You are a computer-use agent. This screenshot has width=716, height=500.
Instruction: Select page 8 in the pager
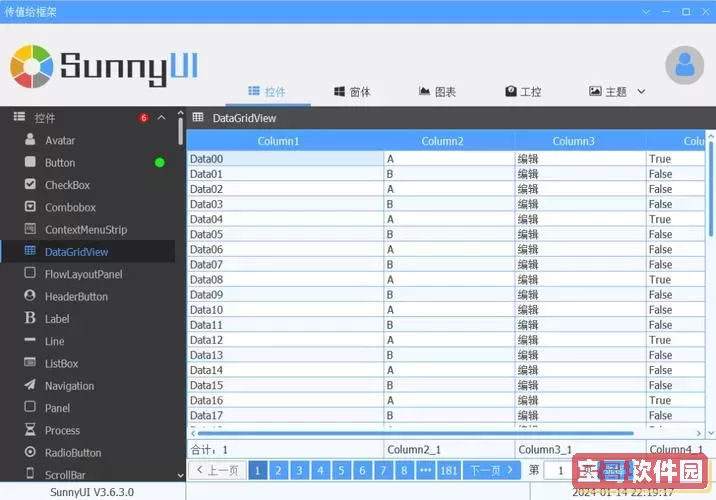click(x=404, y=470)
